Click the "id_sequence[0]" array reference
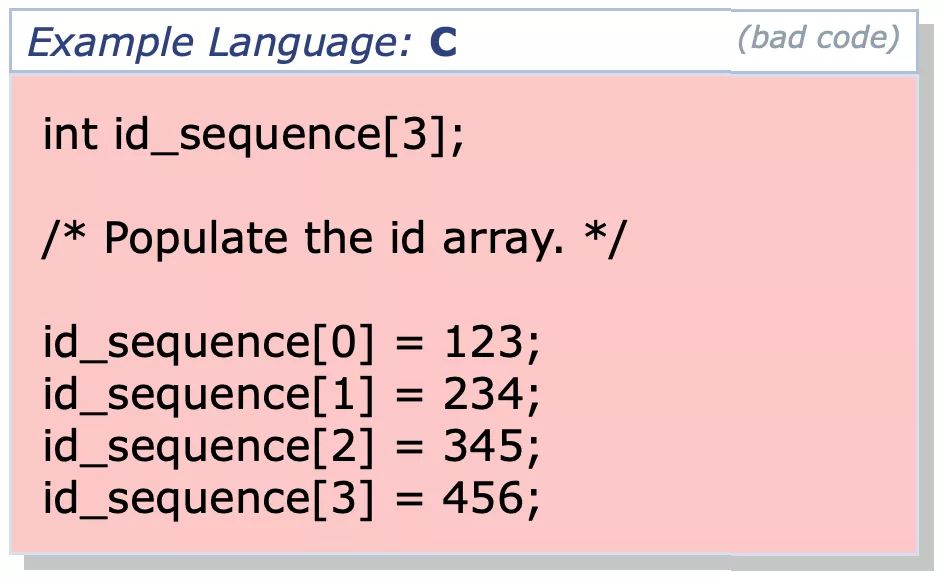 [x=207, y=344]
